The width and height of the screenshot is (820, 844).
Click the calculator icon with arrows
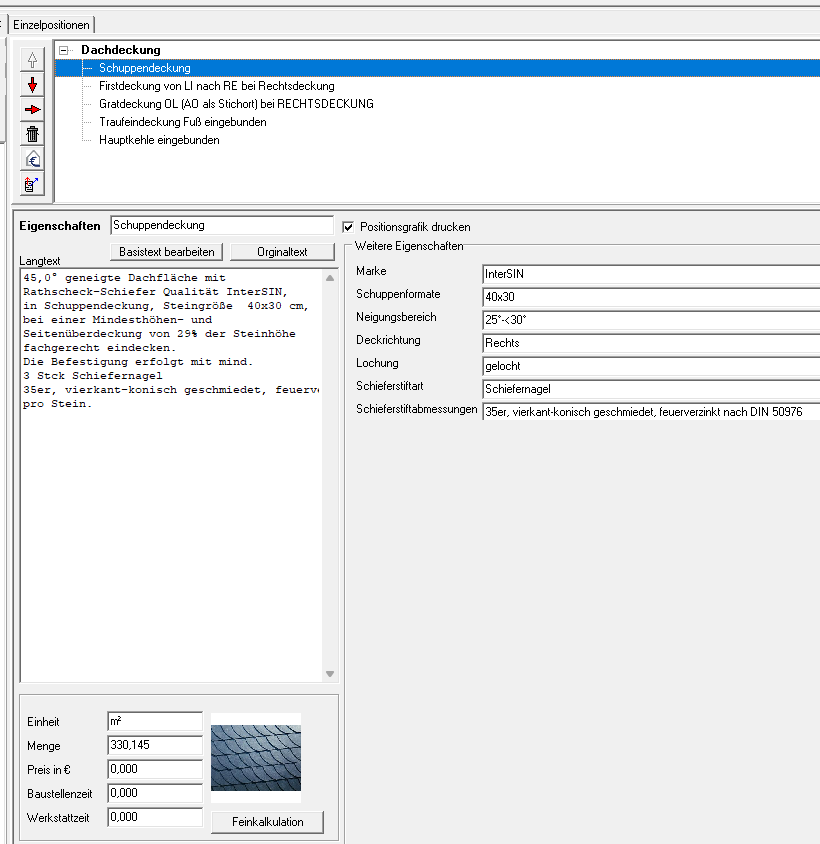point(32,184)
